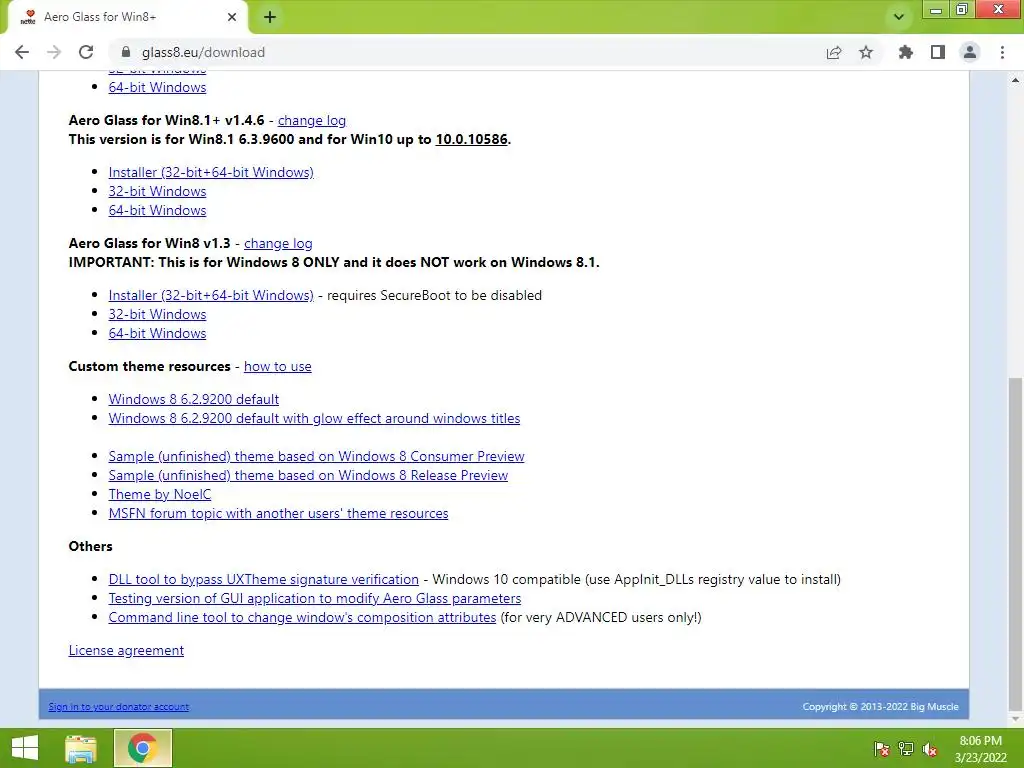The image size is (1024, 768).
Task: Reload the current page
Action: 86,52
